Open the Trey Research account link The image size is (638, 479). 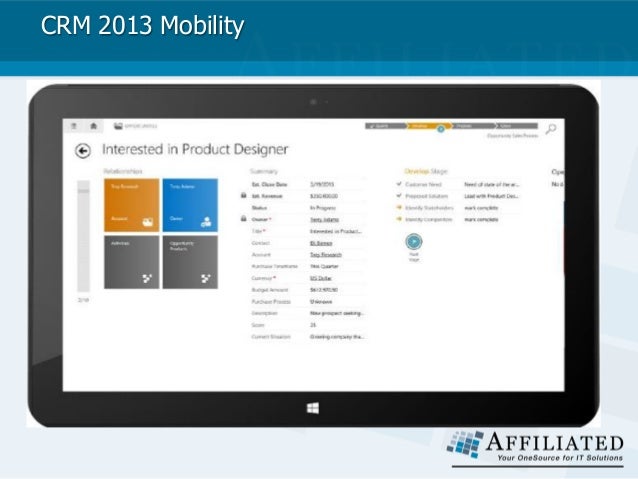pyautogui.click(x=326, y=255)
